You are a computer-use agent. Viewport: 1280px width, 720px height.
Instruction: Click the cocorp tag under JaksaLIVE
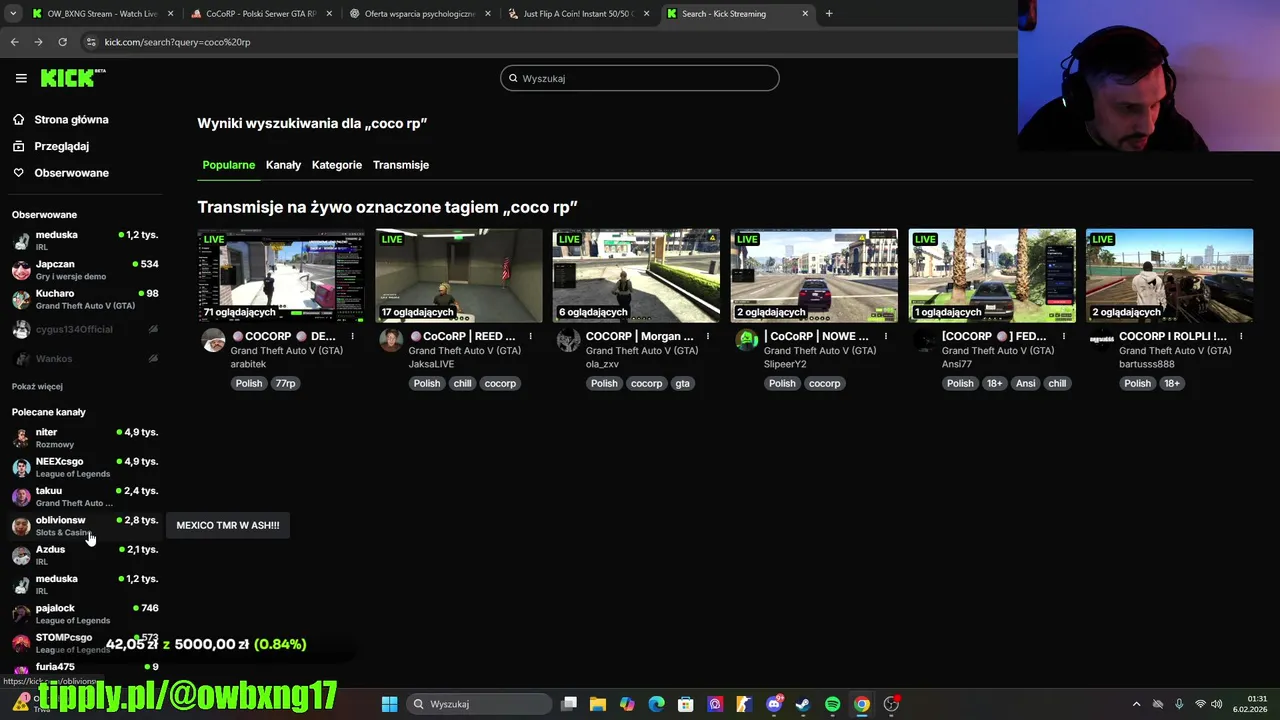click(500, 383)
